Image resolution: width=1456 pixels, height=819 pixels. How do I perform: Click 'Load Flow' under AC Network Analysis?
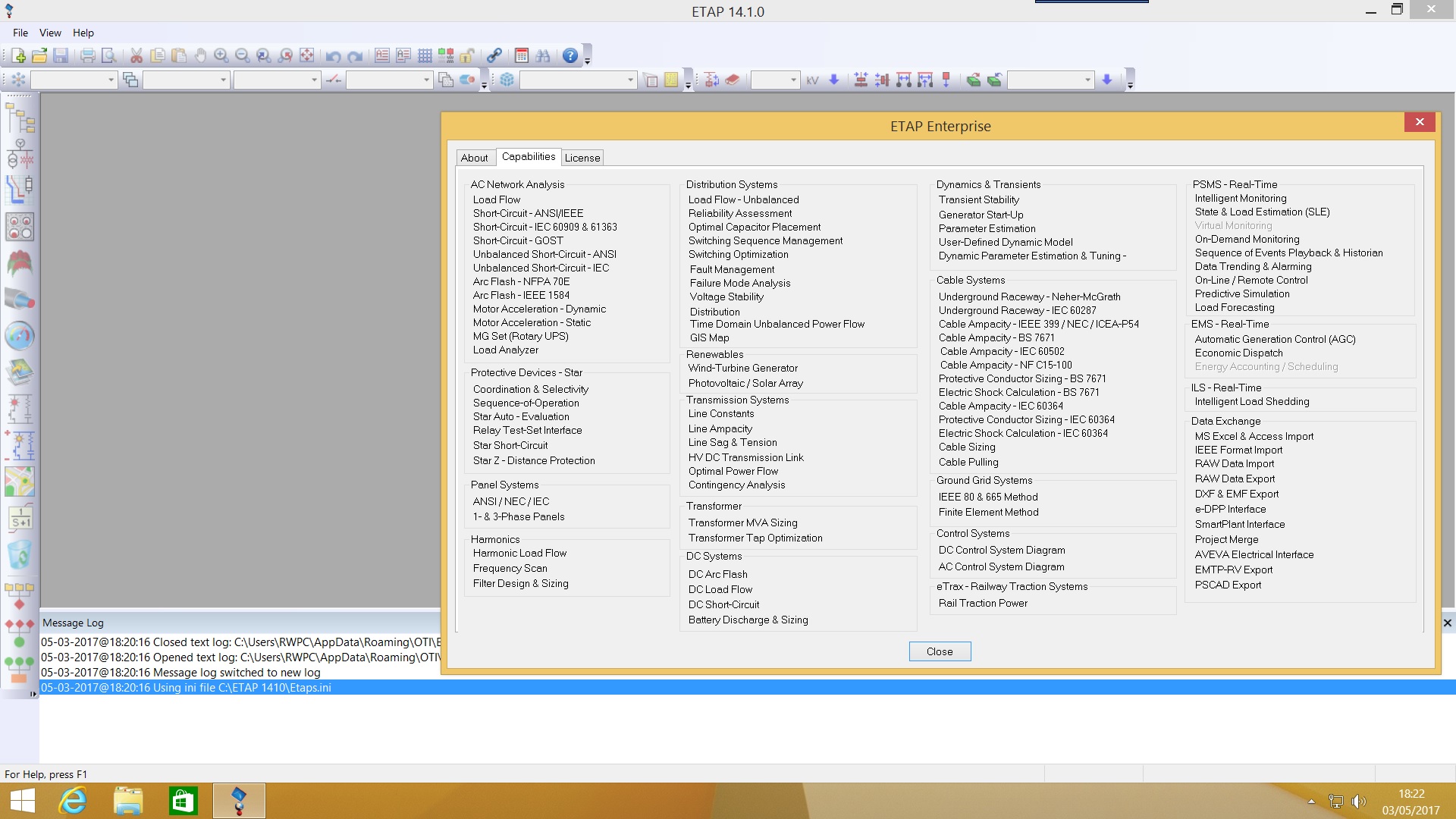tap(497, 199)
